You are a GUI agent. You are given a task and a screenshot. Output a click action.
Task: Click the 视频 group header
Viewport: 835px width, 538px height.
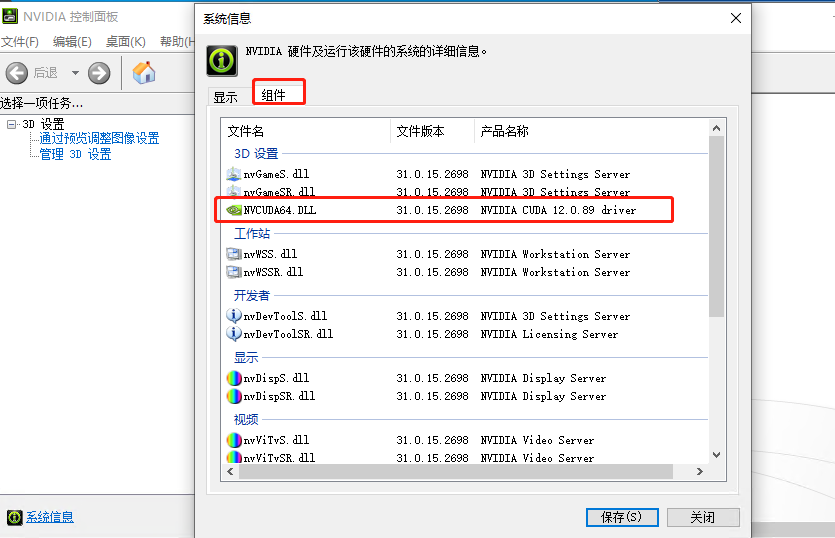pos(246,419)
